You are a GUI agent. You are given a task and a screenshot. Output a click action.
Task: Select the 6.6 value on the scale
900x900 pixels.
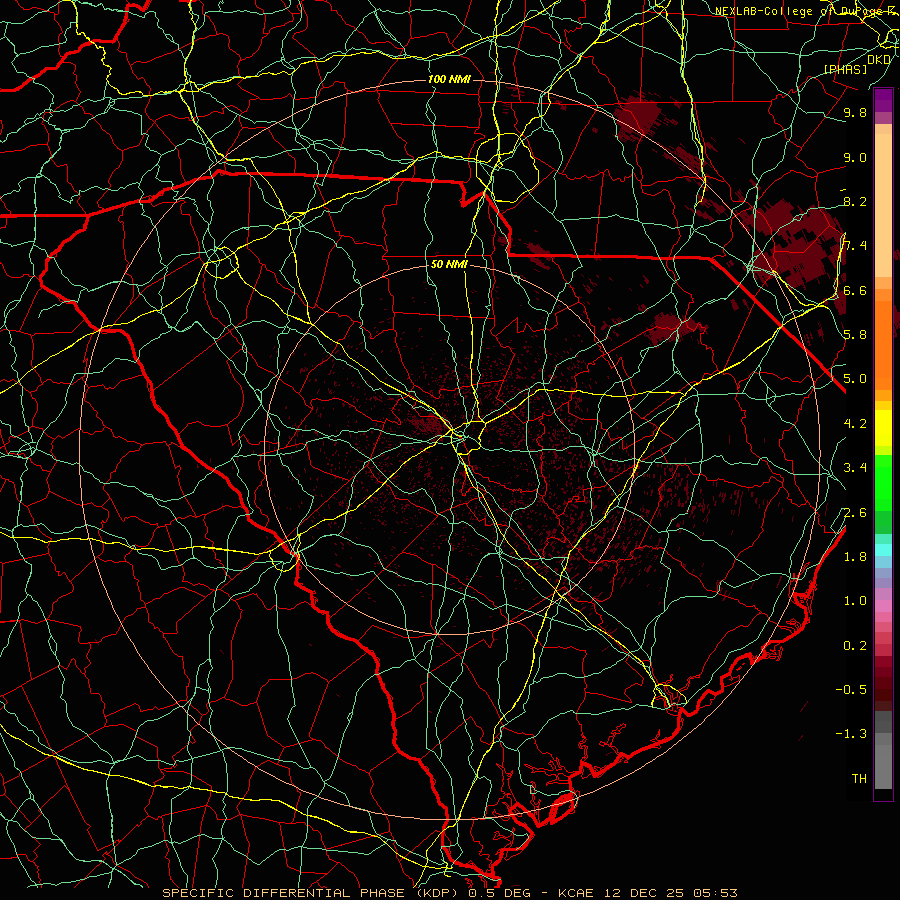click(855, 291)
